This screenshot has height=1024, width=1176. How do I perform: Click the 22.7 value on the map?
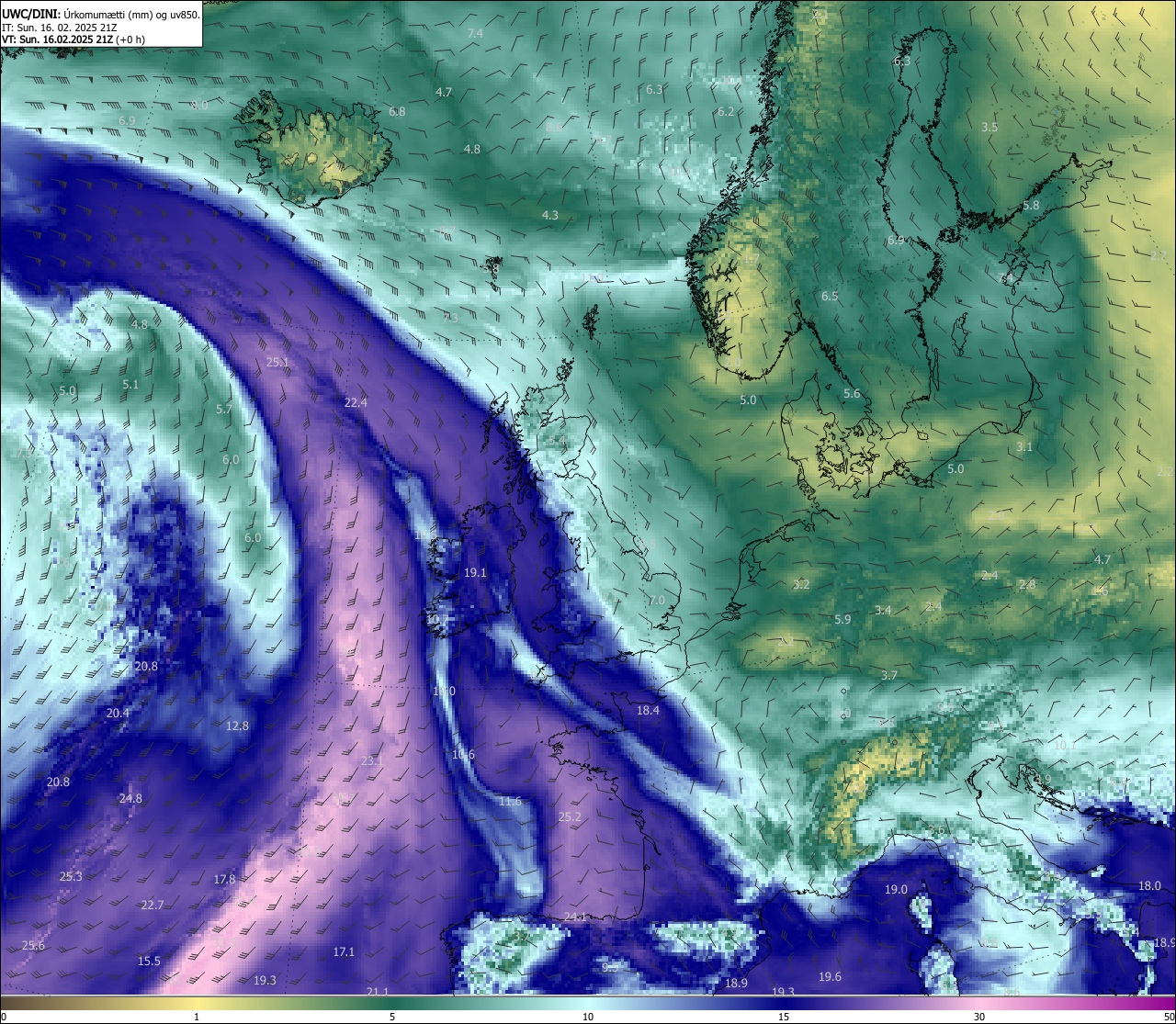coord(153,906)
